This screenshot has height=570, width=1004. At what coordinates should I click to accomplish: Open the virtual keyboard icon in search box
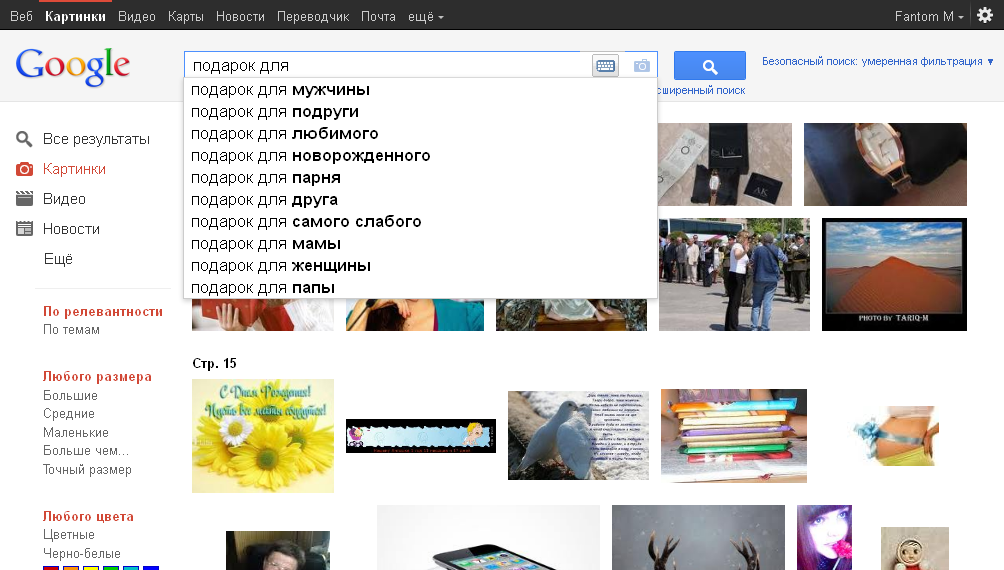coord(605,65)
